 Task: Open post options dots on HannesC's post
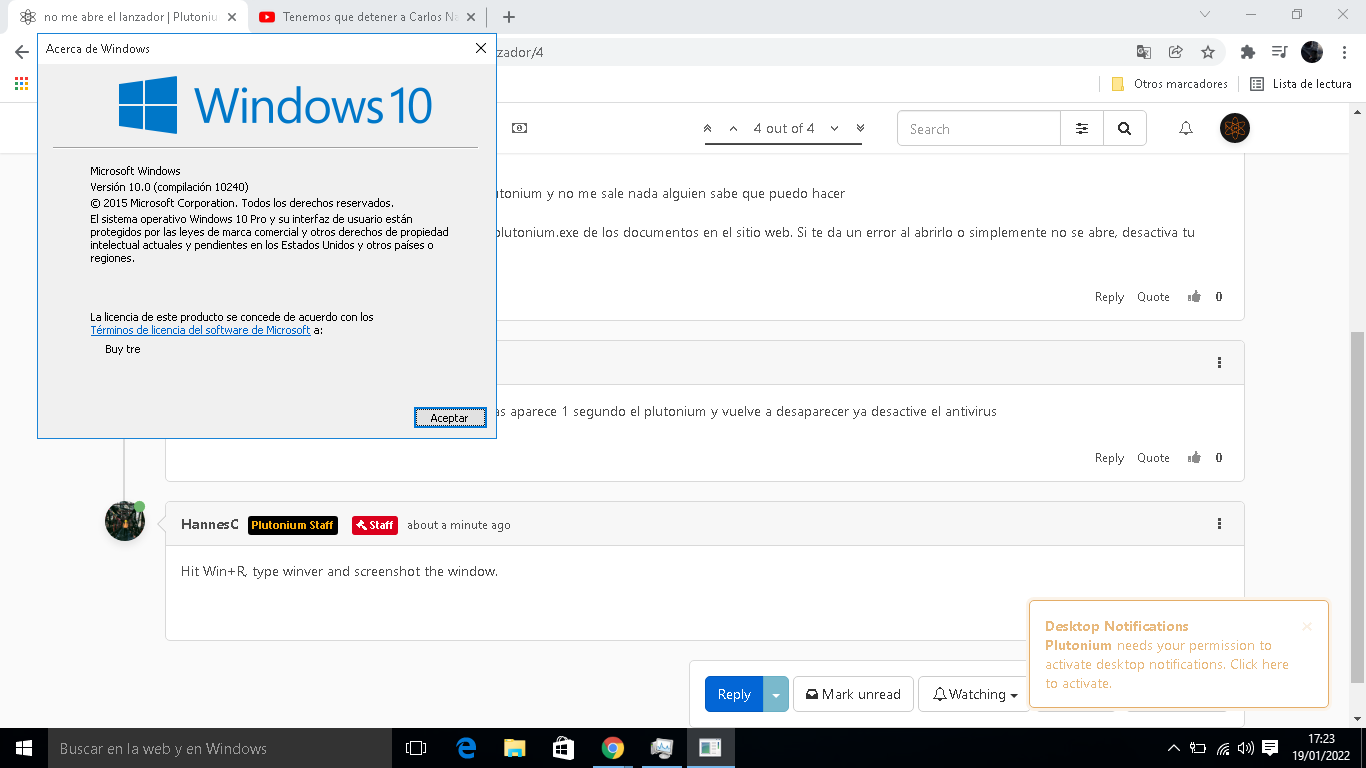pos(1219,523)
